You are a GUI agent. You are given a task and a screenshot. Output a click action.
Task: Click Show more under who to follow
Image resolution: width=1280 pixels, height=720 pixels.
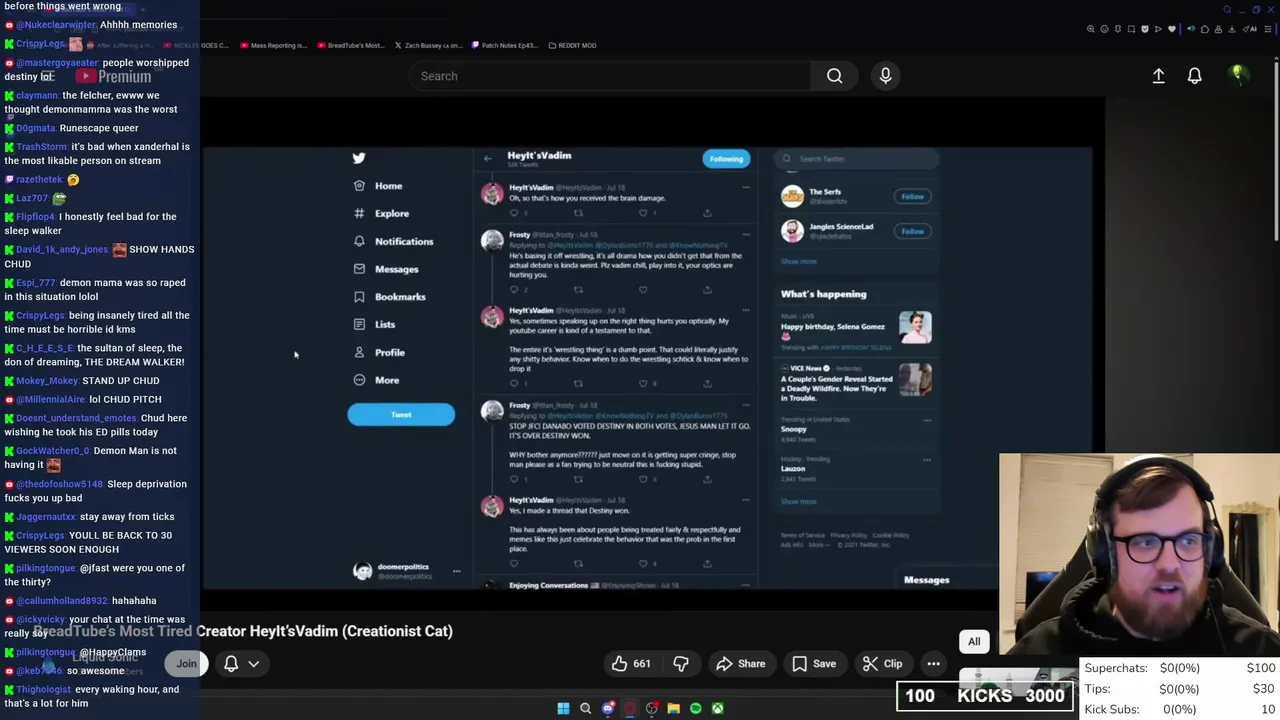[799, 262]
